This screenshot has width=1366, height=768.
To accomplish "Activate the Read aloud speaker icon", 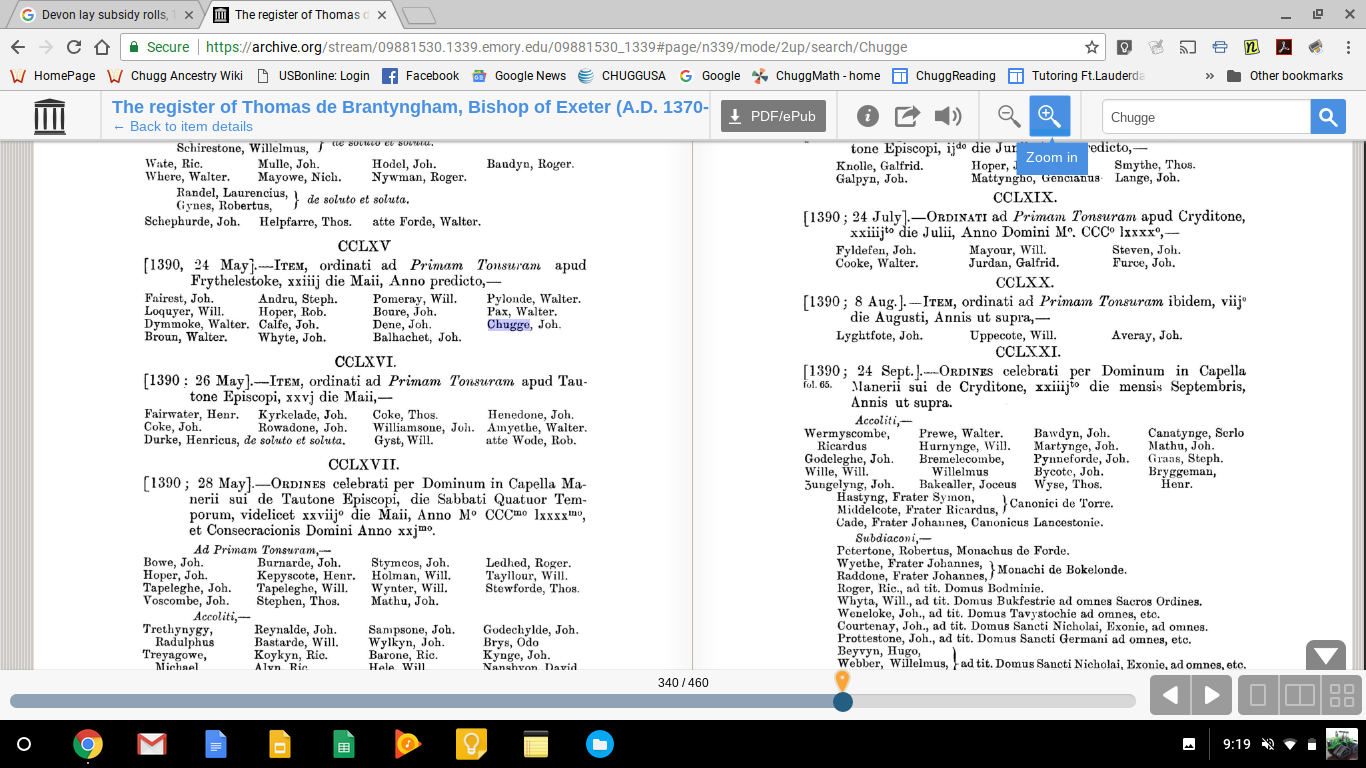I will point(947,116).
